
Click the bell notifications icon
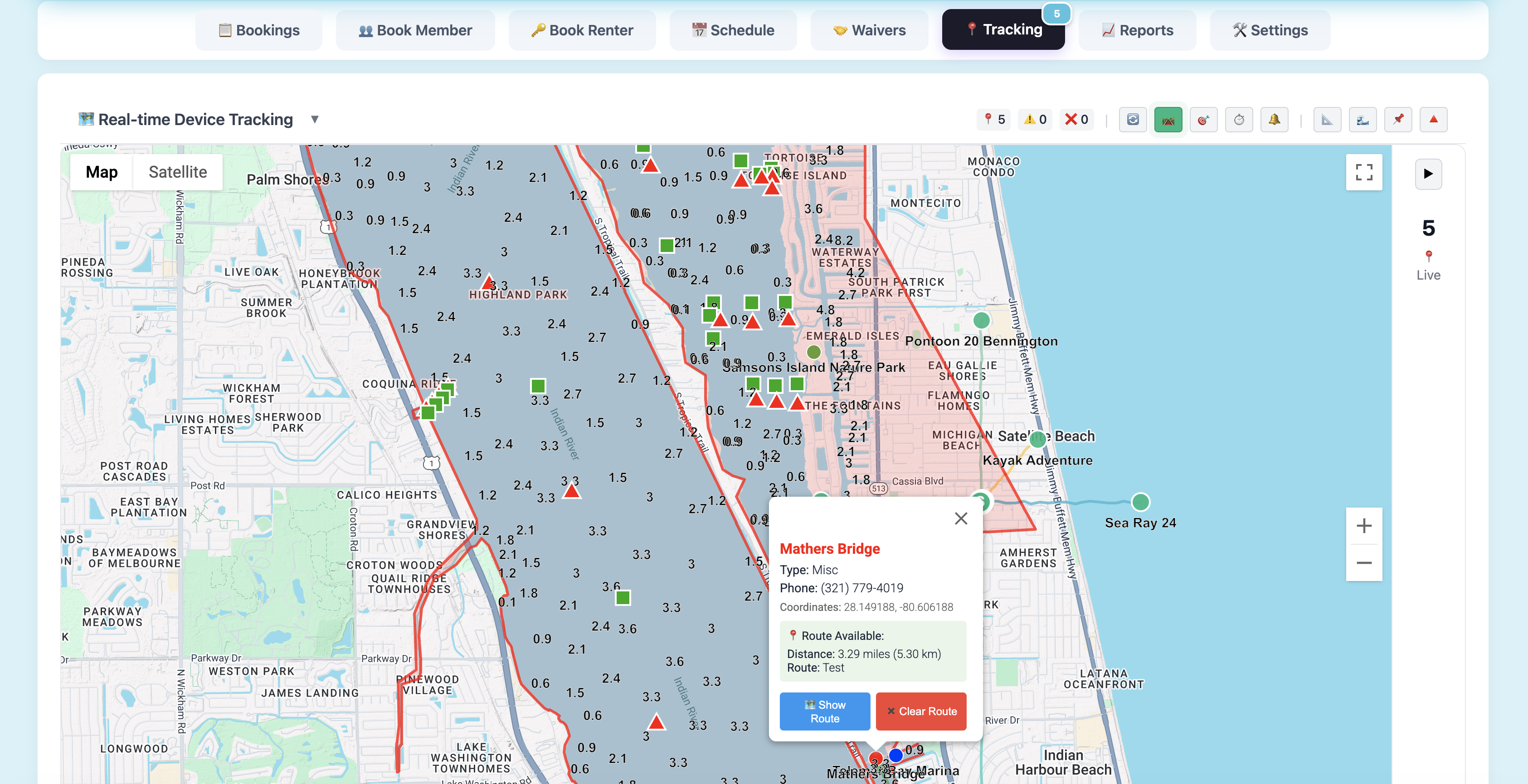coord(1274,119)
